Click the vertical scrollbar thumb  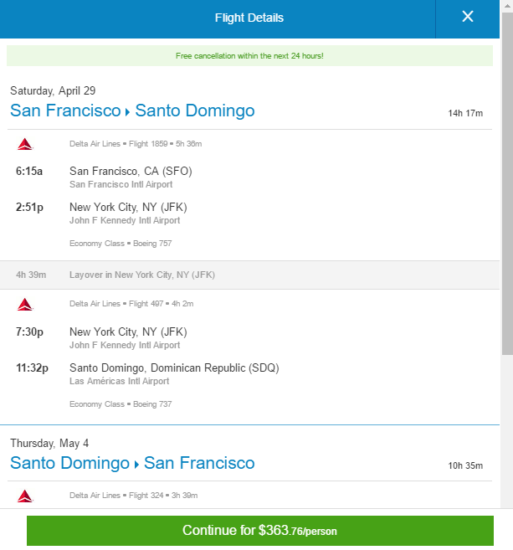pyautogui.click(x=507, y=184)
